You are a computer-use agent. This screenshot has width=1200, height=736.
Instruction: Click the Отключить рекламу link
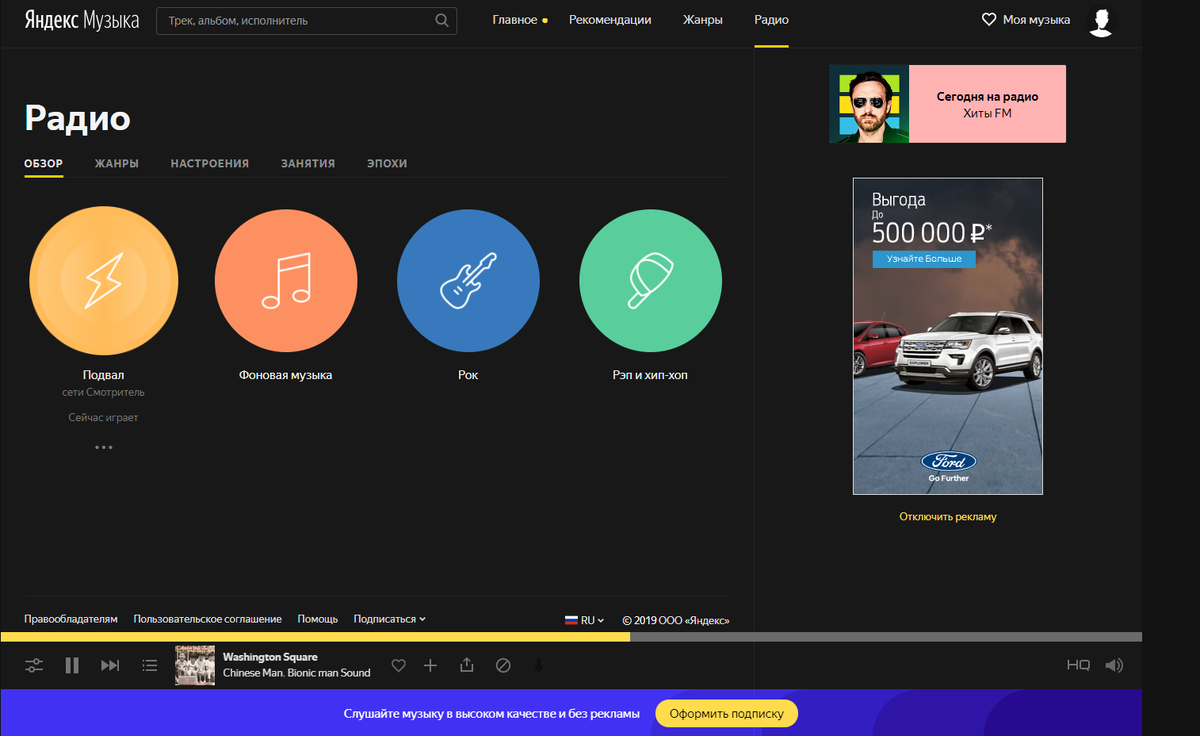pyautogui.click(x=948, y=517)
